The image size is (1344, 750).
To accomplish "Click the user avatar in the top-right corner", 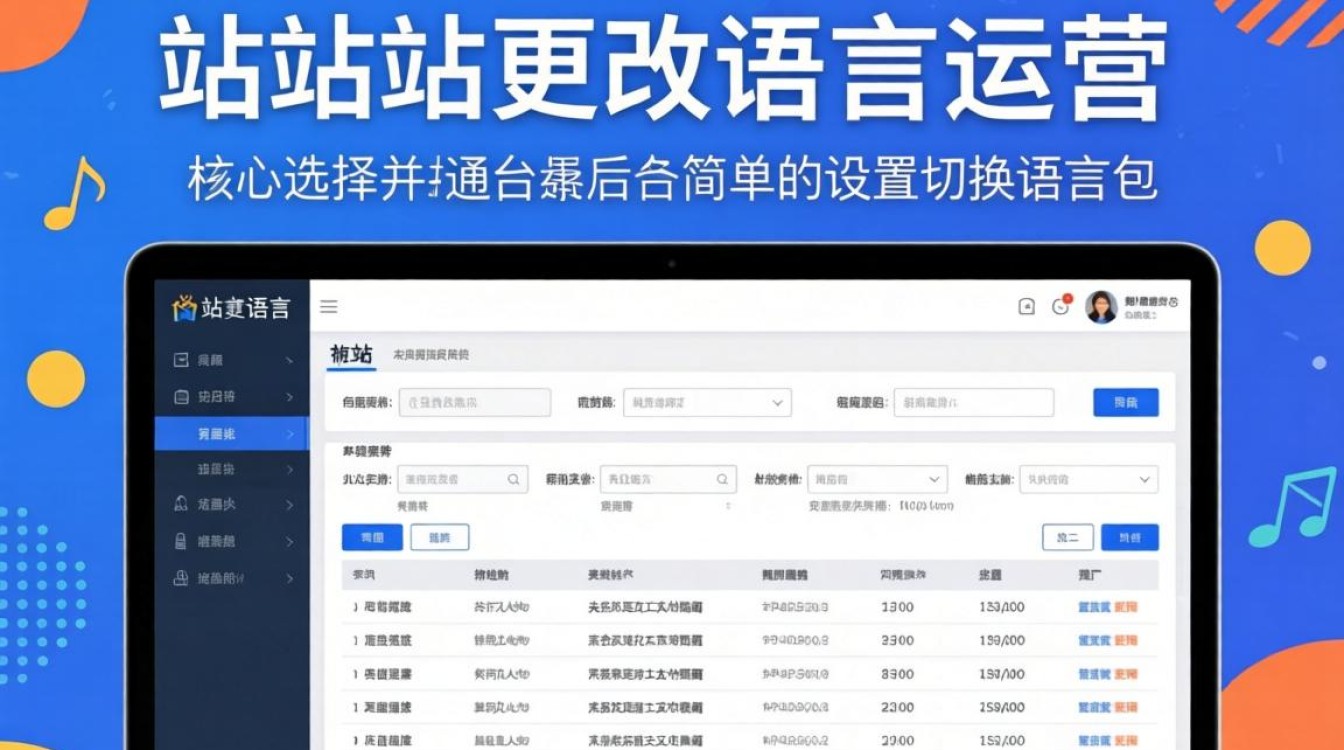I will tap(1103, 307).
